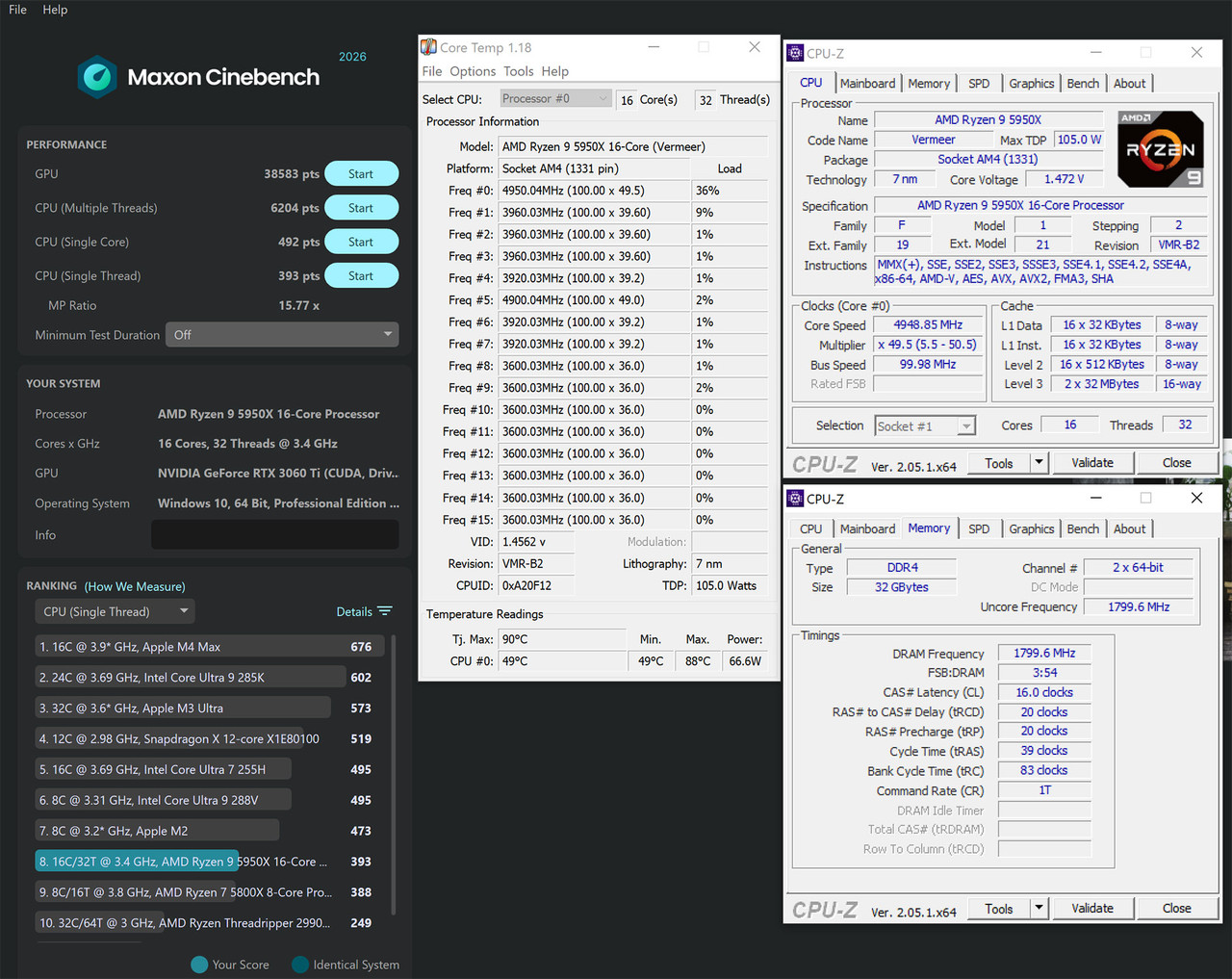Click Validate in lower CPU-Z window
Image resolution: width=1232 pixels, height=979 pixels.
(1092, 908)
